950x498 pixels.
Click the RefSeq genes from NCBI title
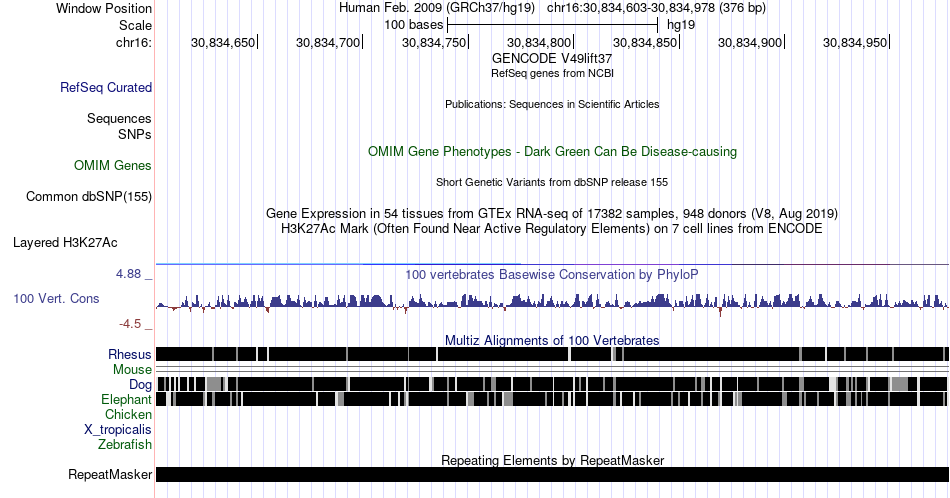click(552, 73)
